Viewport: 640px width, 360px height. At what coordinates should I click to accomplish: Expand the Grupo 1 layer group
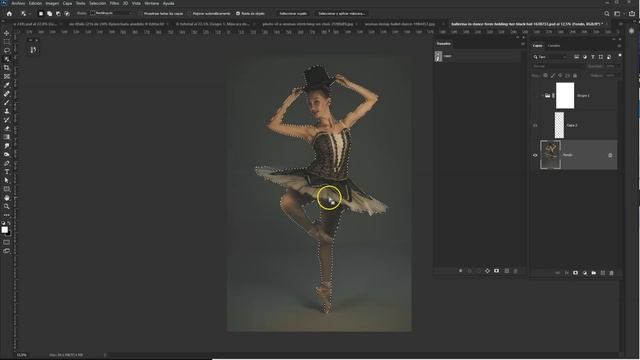coord(542,96)
